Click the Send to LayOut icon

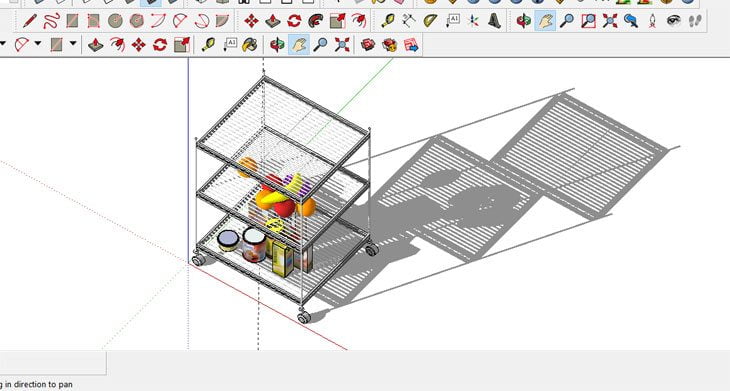[x=411, y=45]
